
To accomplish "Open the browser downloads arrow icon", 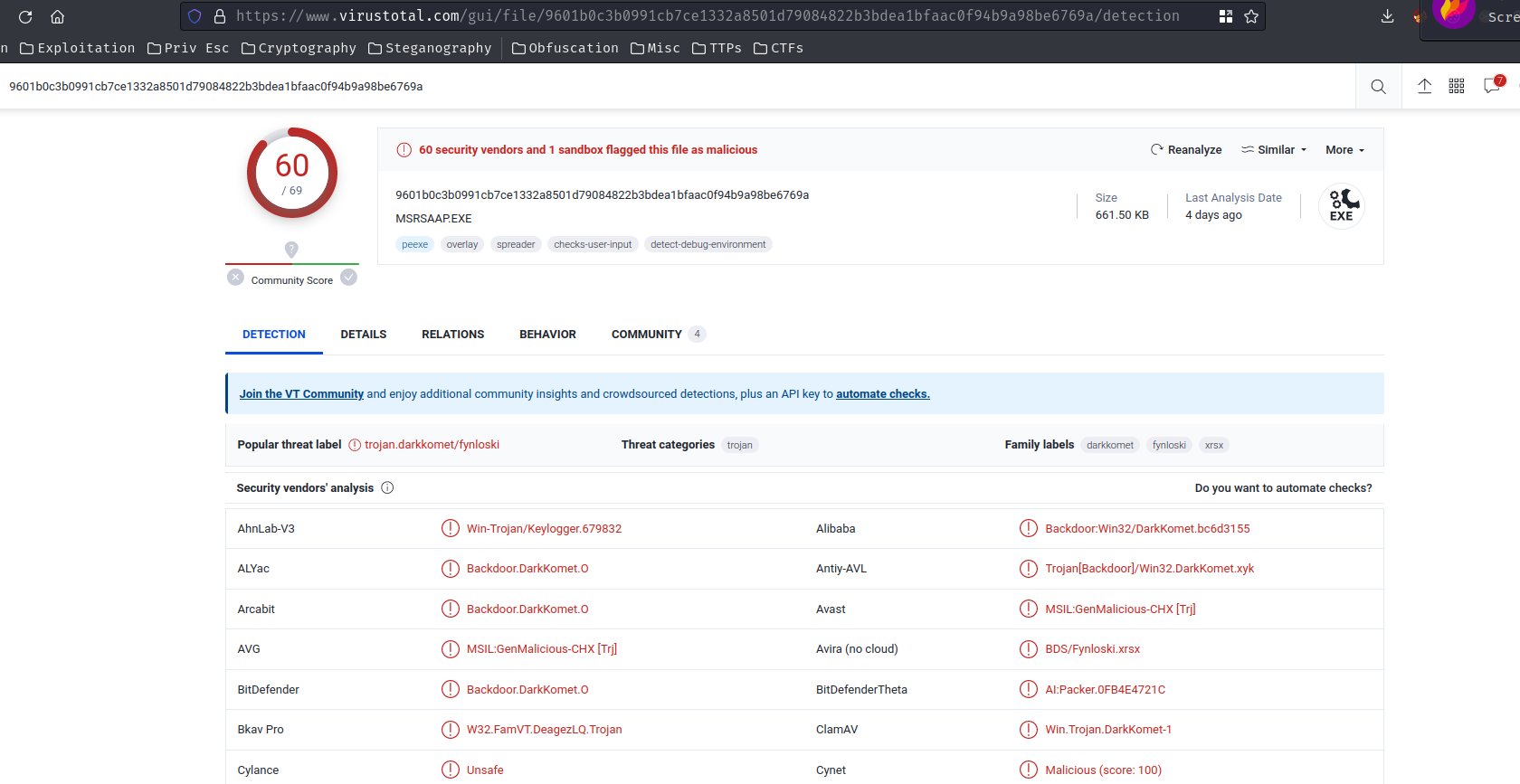I will tap(1387, 16).
